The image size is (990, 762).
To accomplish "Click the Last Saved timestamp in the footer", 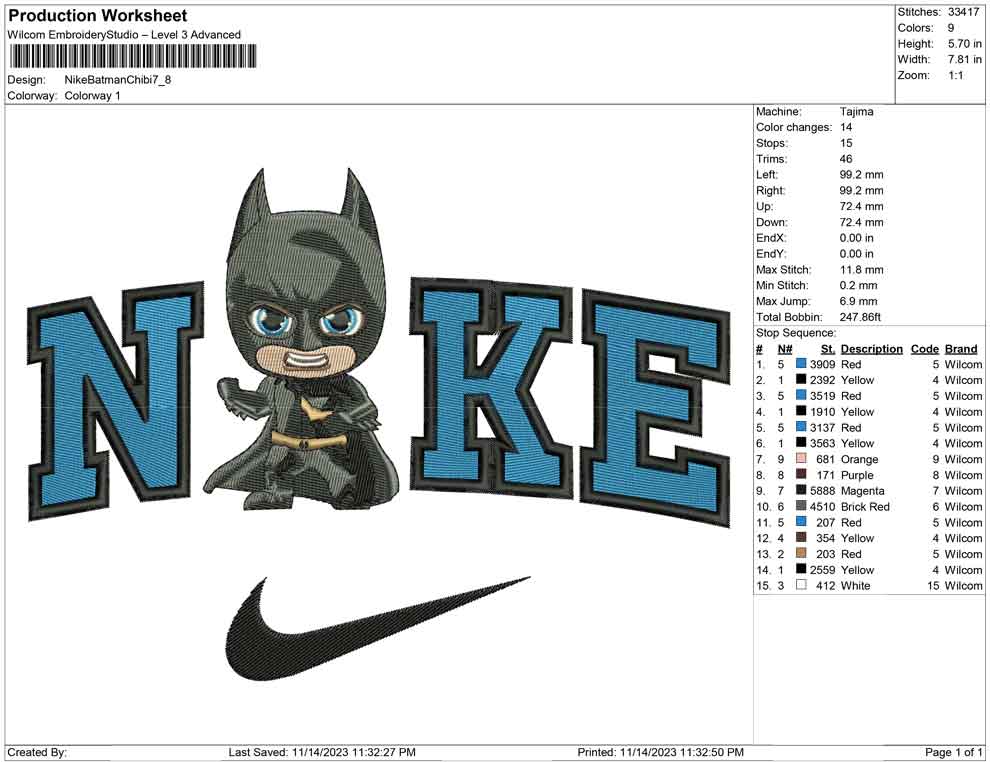I will click(322, 752).
